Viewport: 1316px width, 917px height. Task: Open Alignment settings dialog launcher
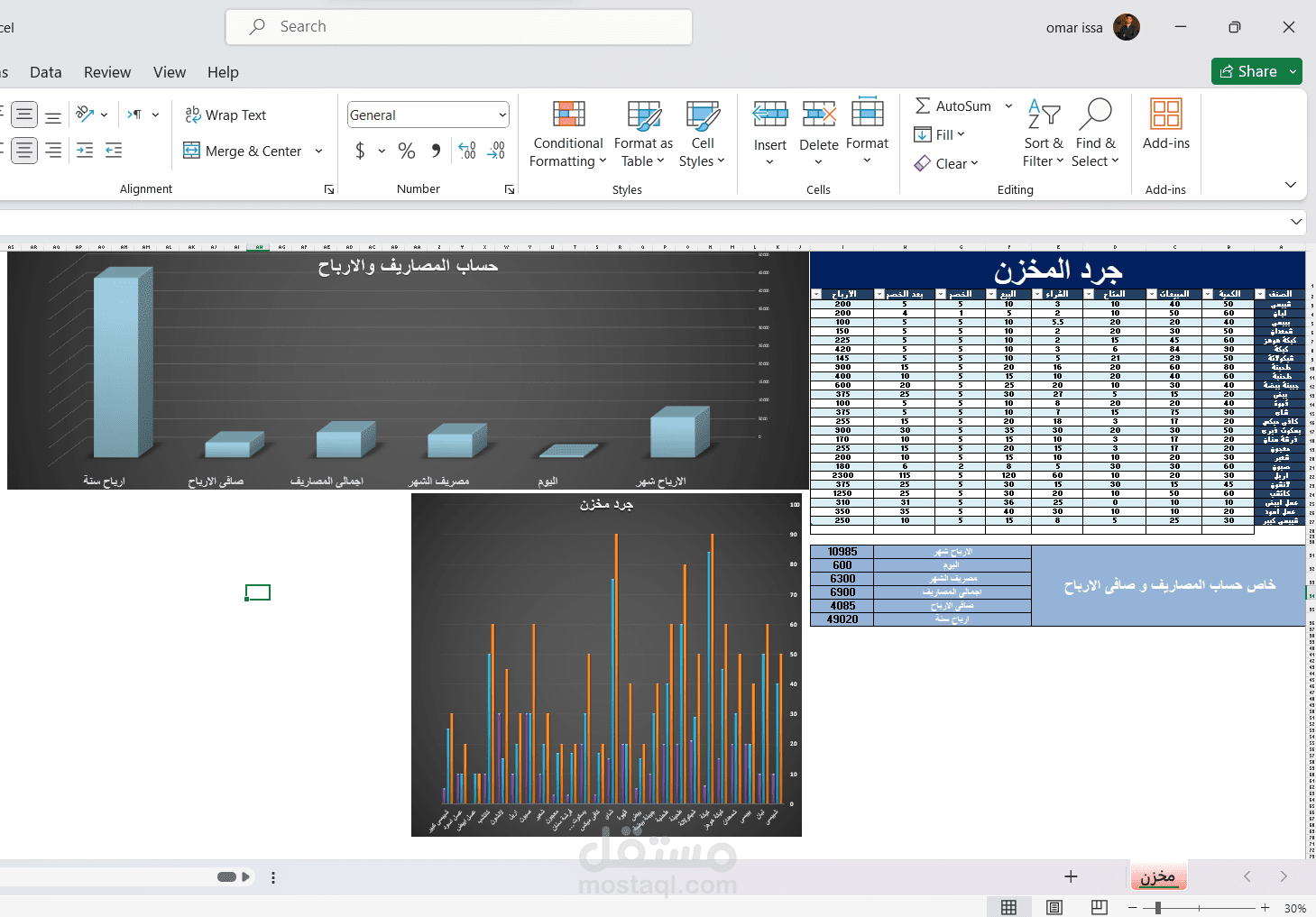click(329, 189)
